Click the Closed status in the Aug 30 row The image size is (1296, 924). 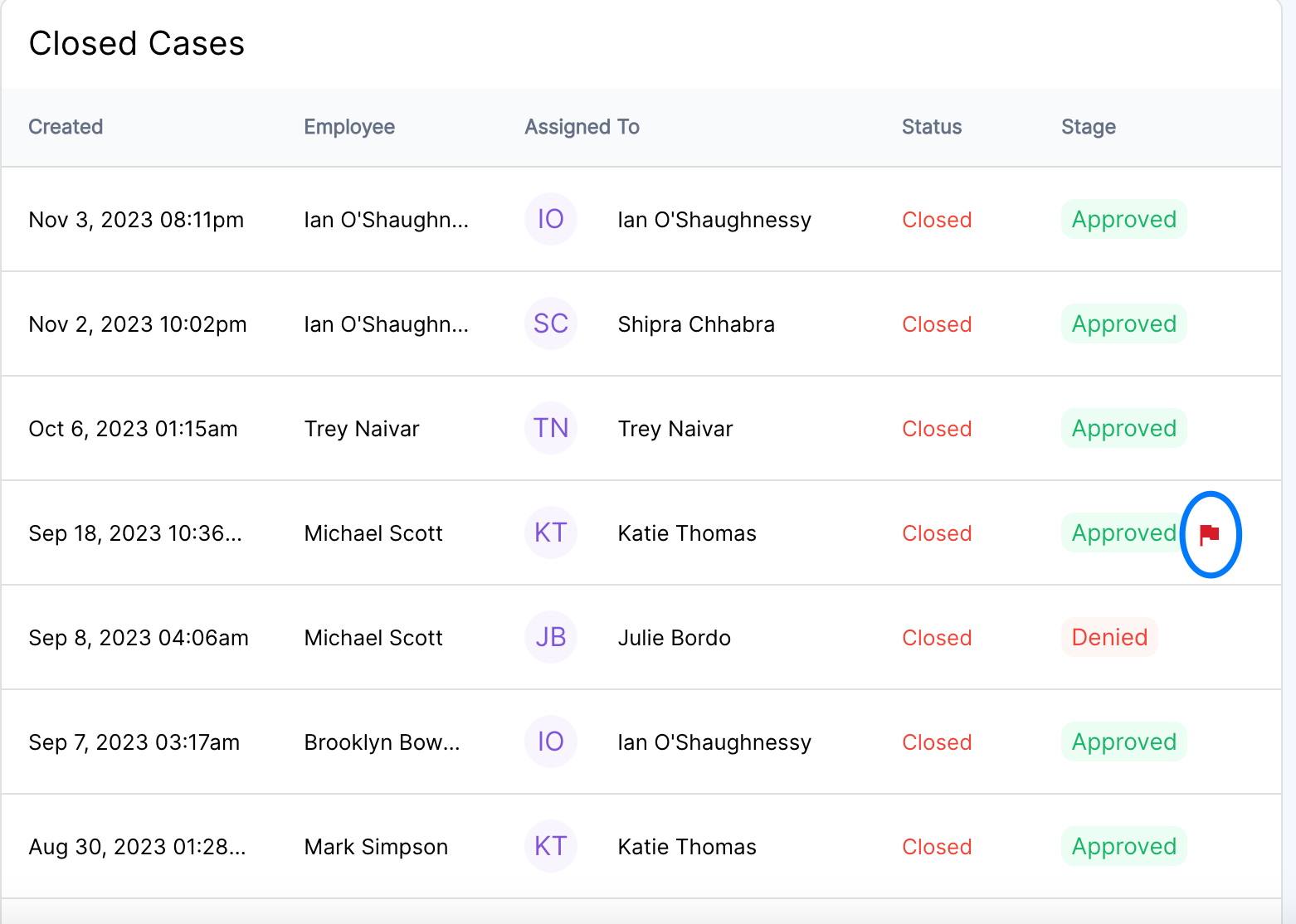pos(937,847)
